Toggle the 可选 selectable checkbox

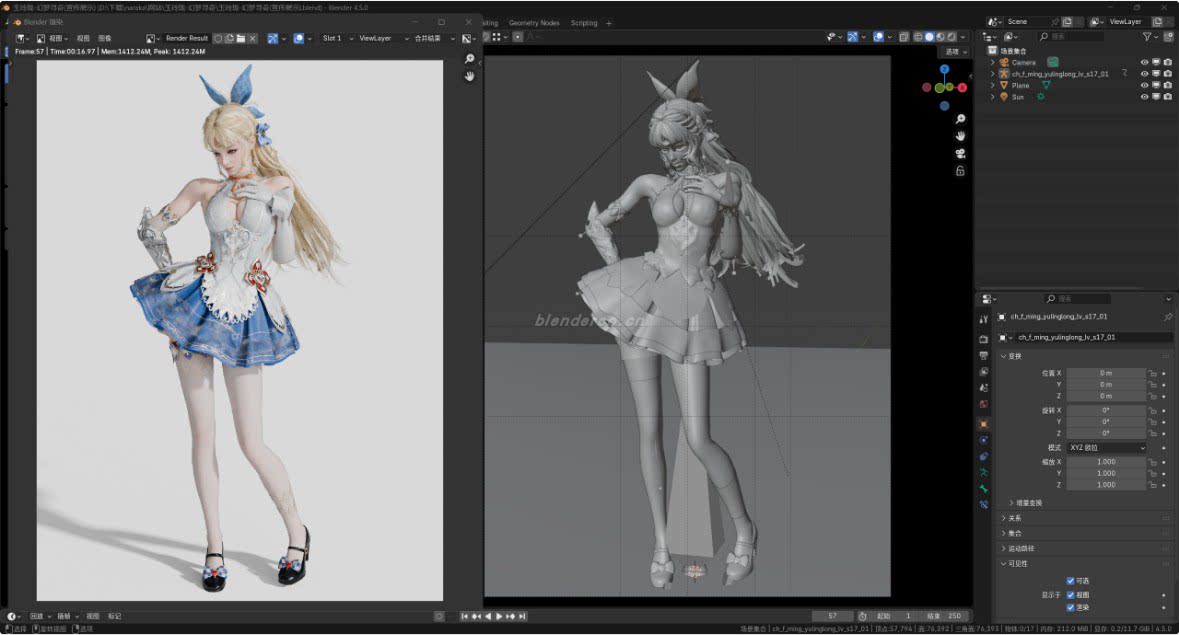point(1071,581)
